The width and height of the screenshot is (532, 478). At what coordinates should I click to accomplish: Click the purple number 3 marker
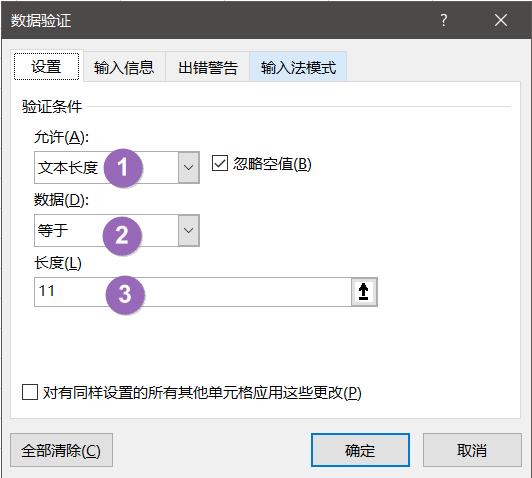125,294
